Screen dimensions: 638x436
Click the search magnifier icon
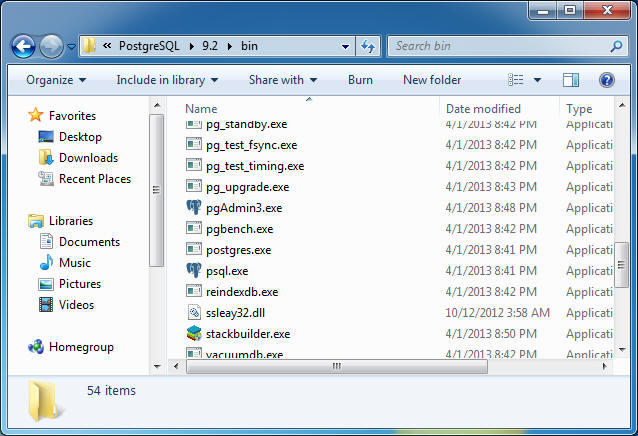tap(617, 46)
